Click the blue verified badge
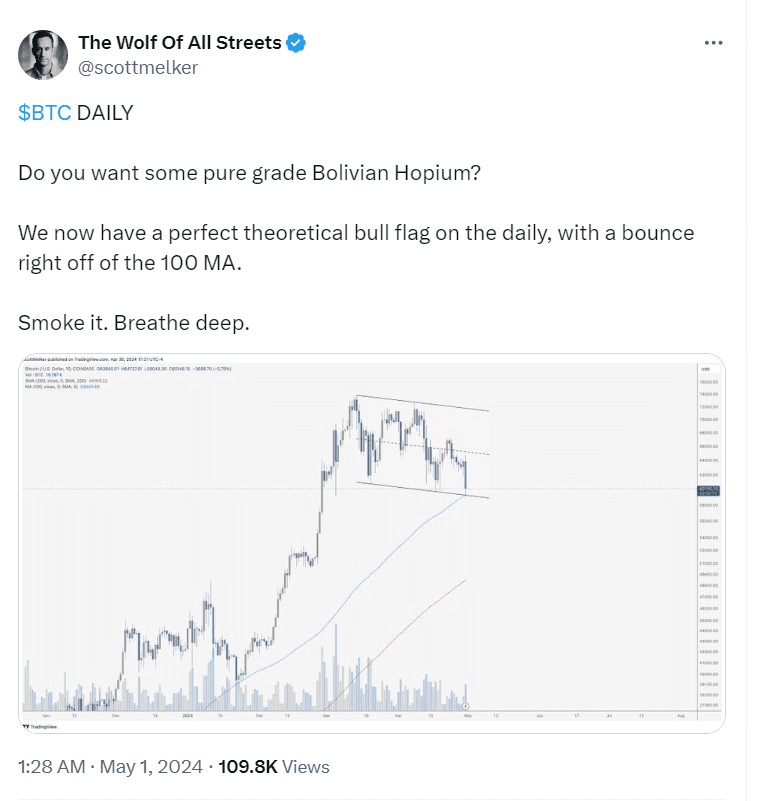 pos(293,42)
